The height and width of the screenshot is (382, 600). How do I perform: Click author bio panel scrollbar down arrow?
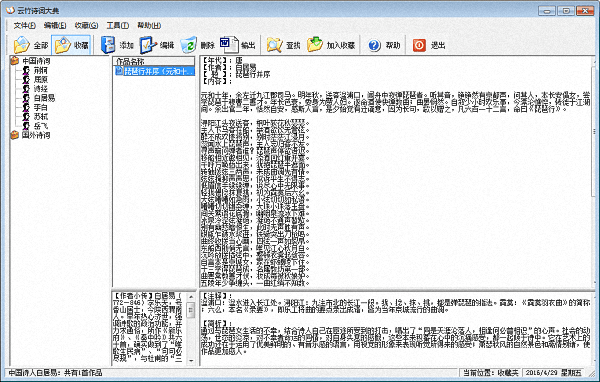[x=191, y=361]
